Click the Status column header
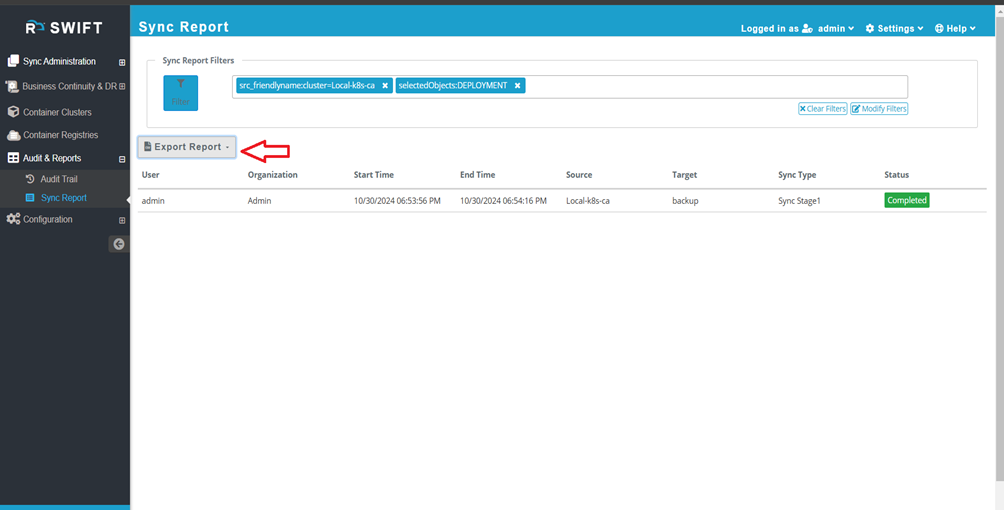 (x=896, y=175)
